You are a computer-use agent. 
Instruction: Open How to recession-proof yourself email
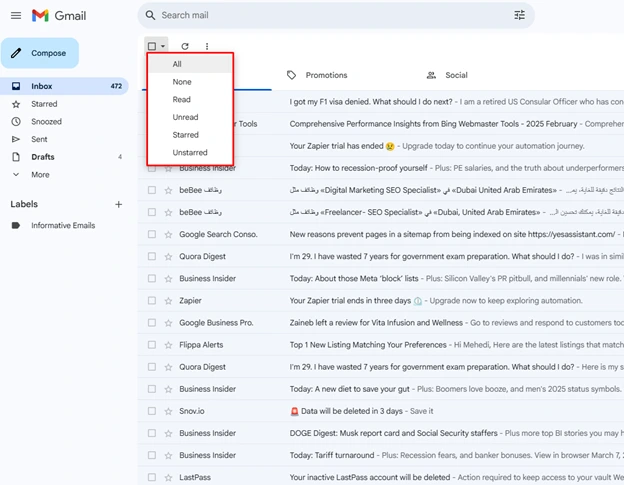pos(381,168)
